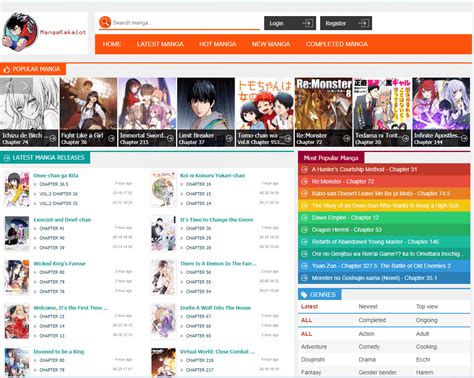
Task: Click circle arrow beside Dawn Empire entry
Action: click(x=304, y=218)
